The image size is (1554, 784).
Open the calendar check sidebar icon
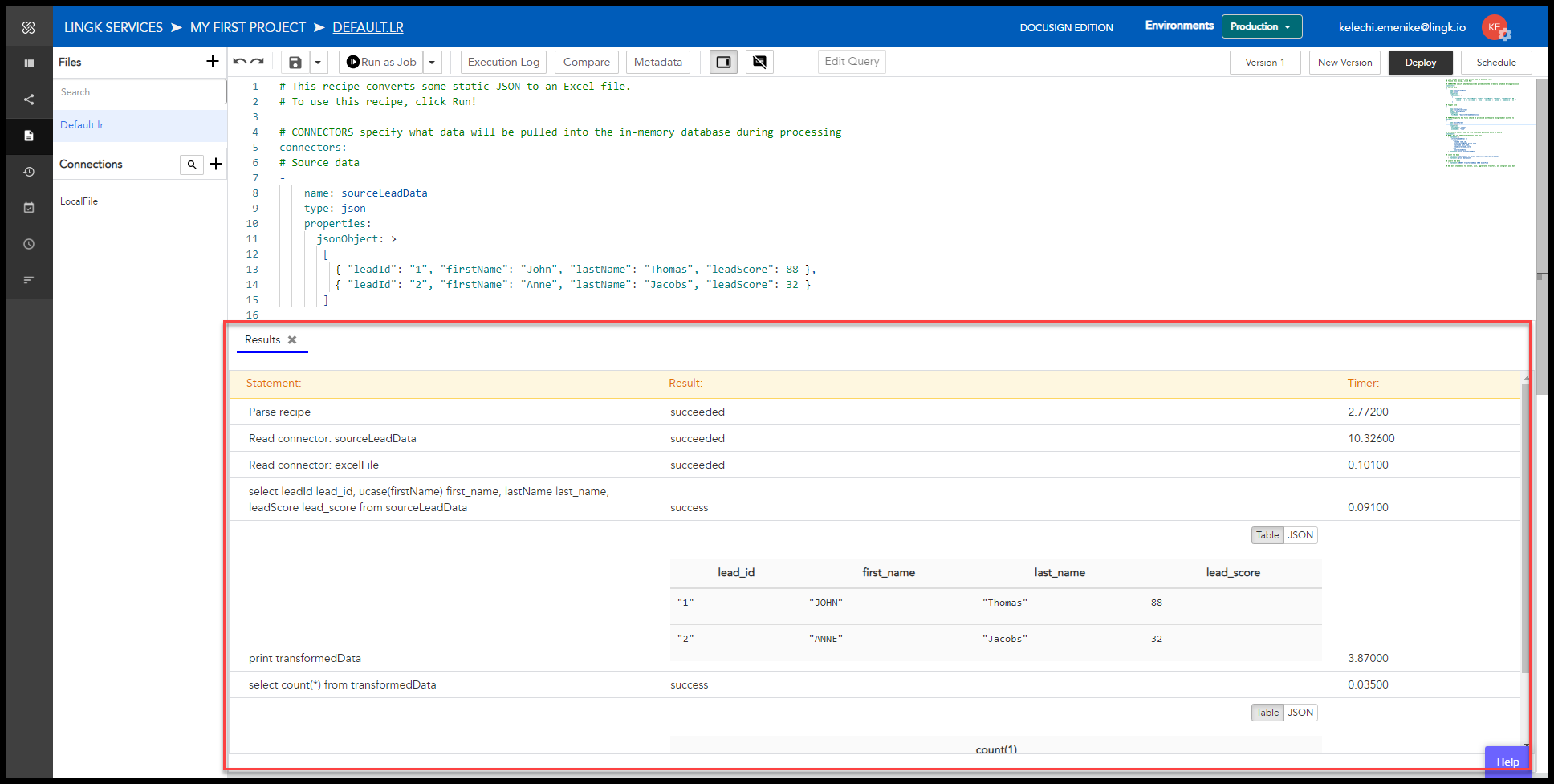pyautogui.click(x=29, y=207)
